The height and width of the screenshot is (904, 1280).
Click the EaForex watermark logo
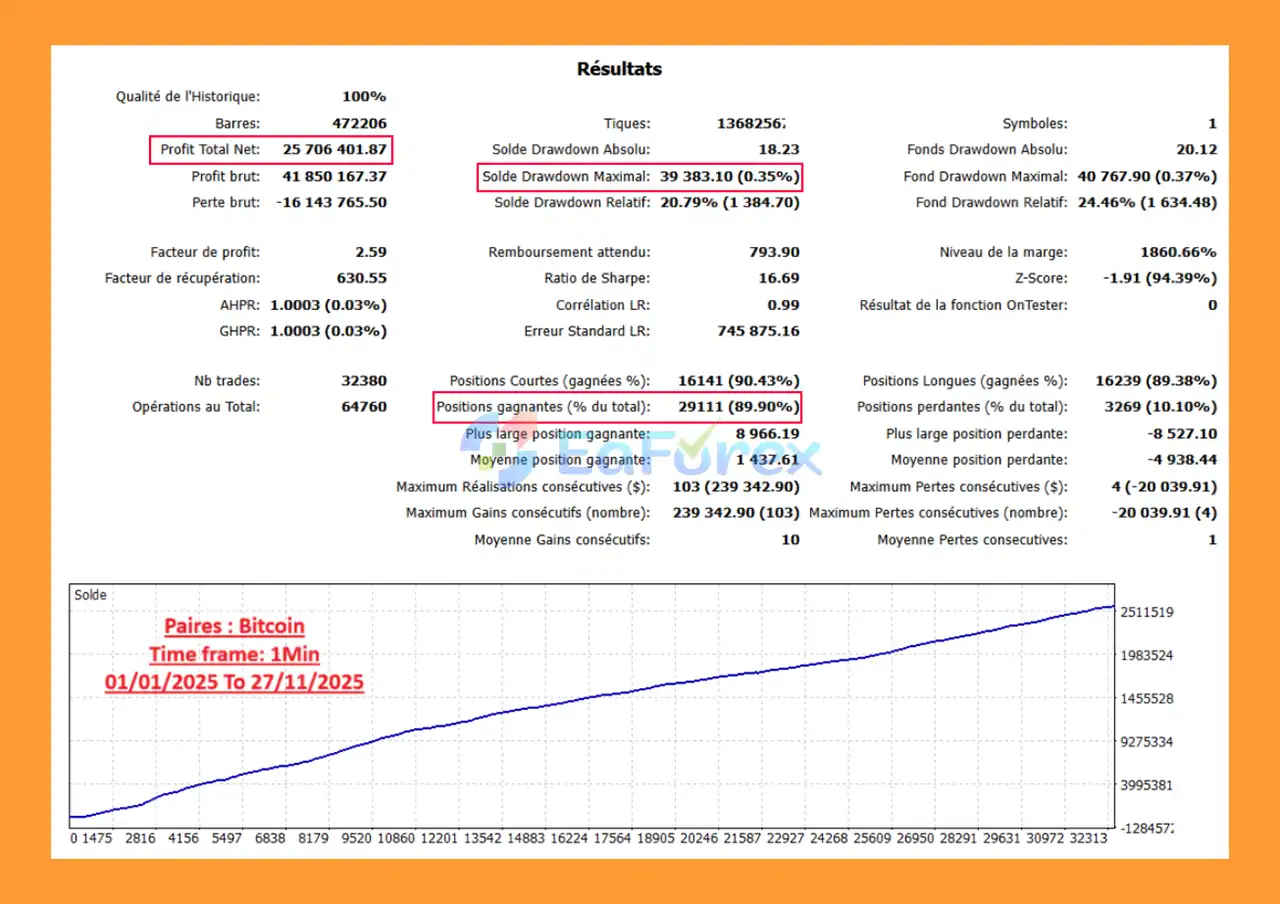[x=640, y=455]
